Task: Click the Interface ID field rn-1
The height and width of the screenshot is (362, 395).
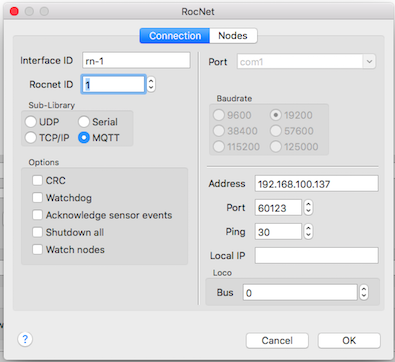Action: (x=136, y=60)
